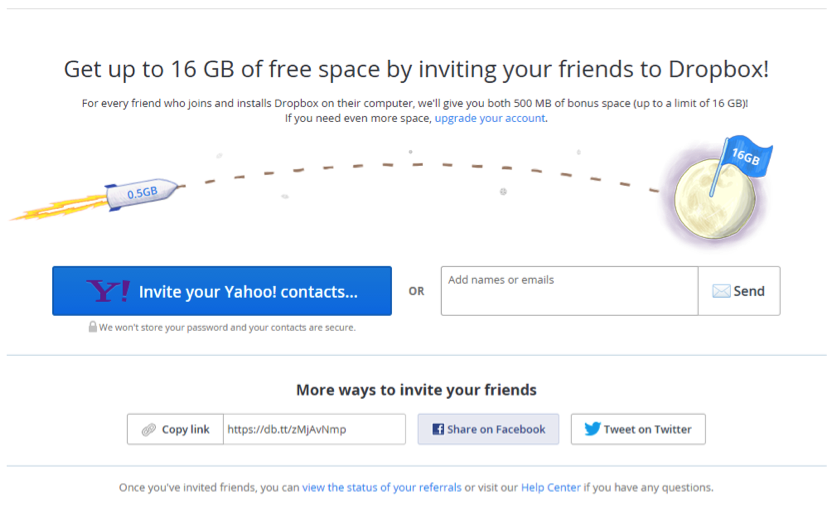
Task: Click the moon illustration
Action: coord(714,199)
